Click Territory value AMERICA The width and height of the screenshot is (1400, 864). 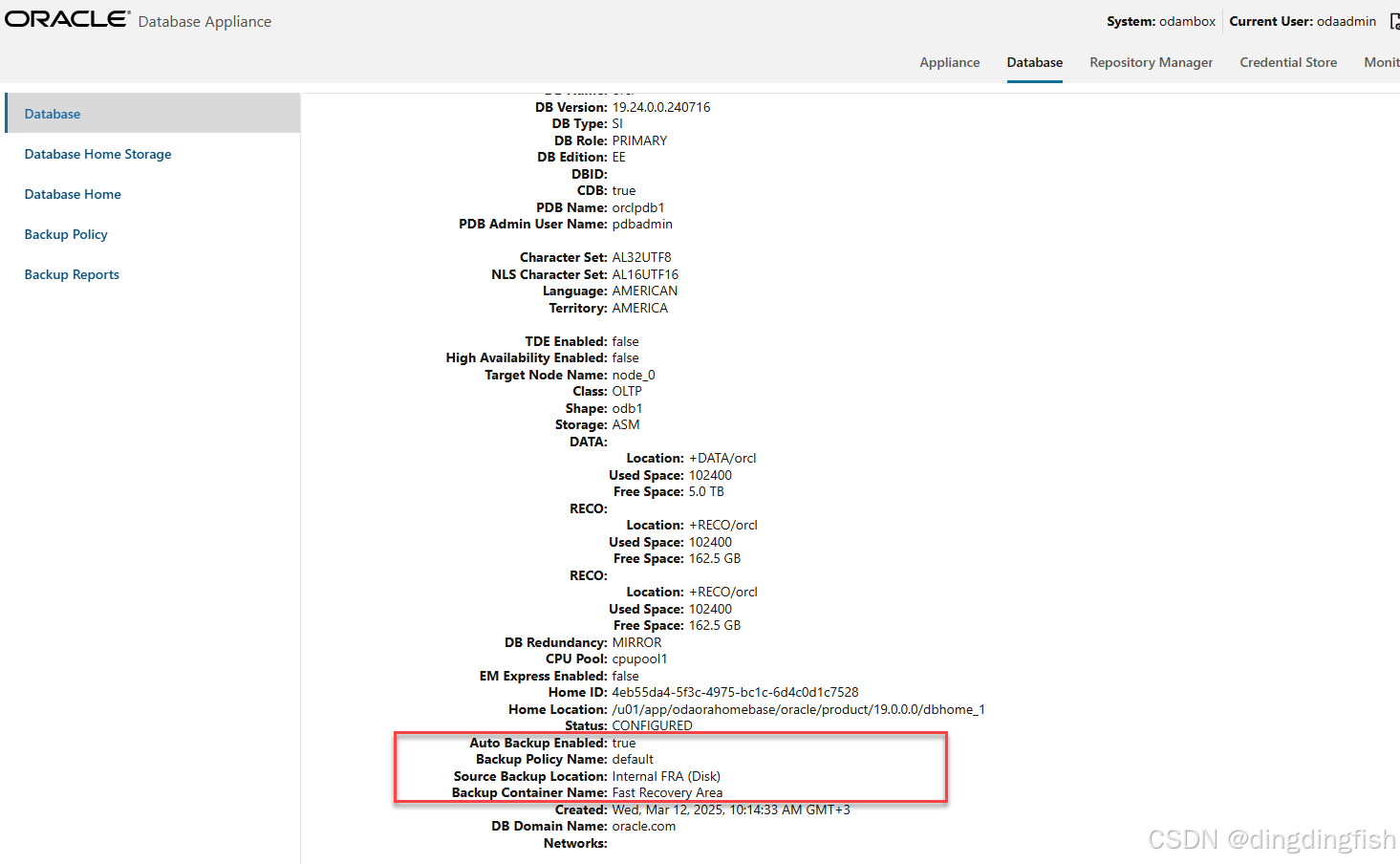pyautogui.click(x=640, y=308)
